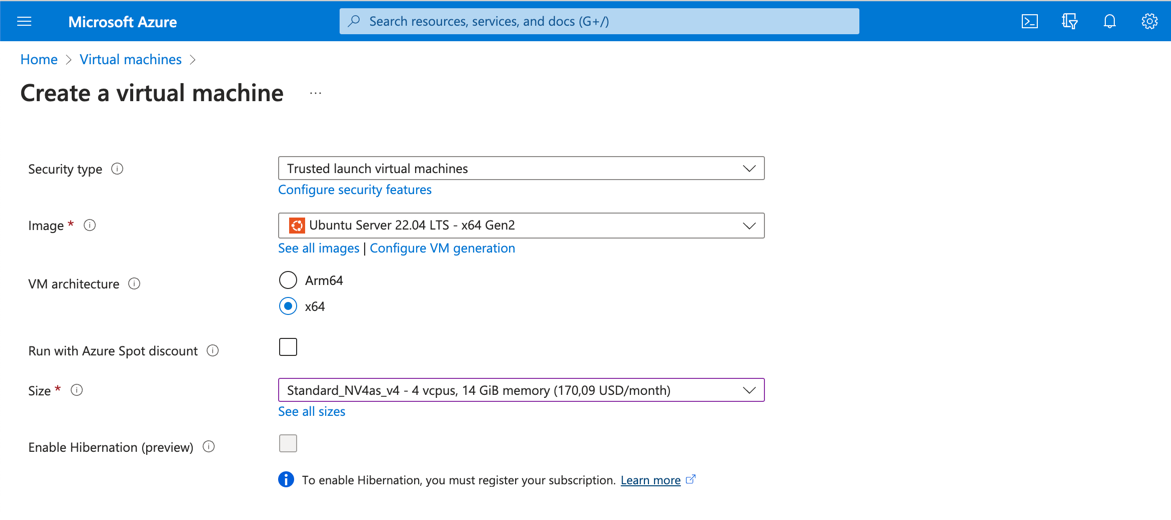The image size is (1171, 520).
Task: Show info tooltip for VM architecture
Action: click(x=134, y=284)
